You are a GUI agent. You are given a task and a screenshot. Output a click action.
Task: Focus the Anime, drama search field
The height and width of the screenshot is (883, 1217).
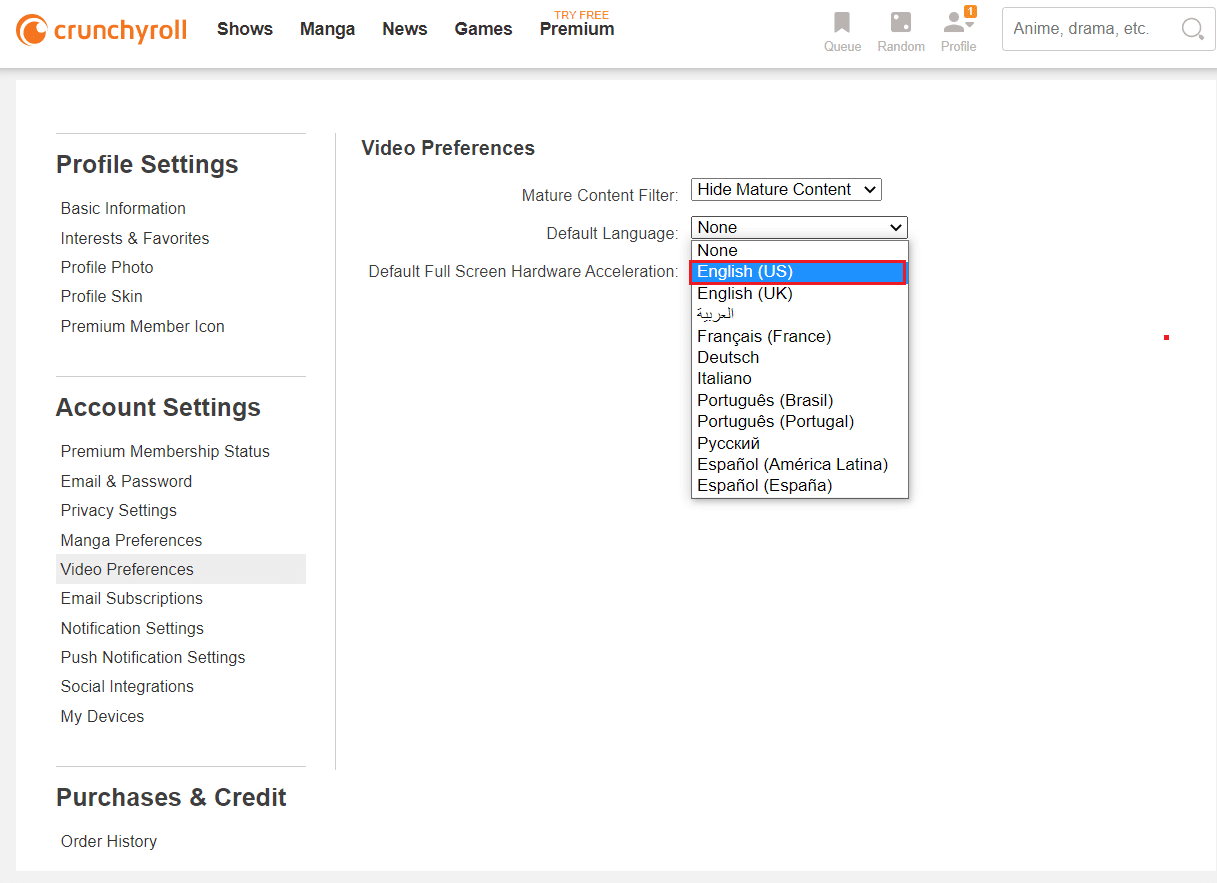1090,29
